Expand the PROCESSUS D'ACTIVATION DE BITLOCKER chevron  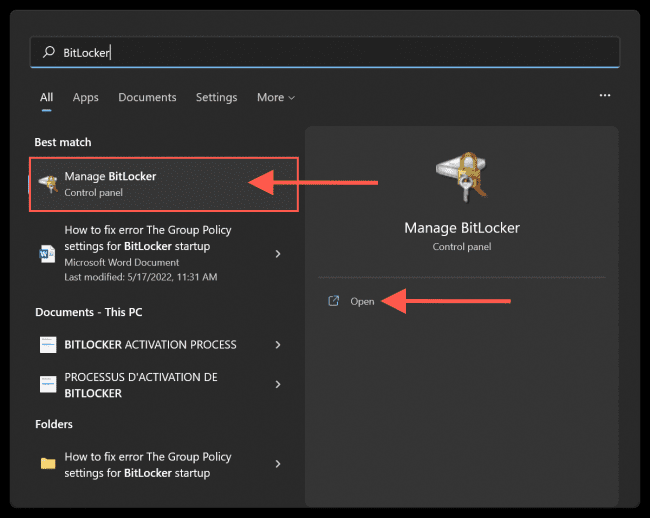point(278,385)
